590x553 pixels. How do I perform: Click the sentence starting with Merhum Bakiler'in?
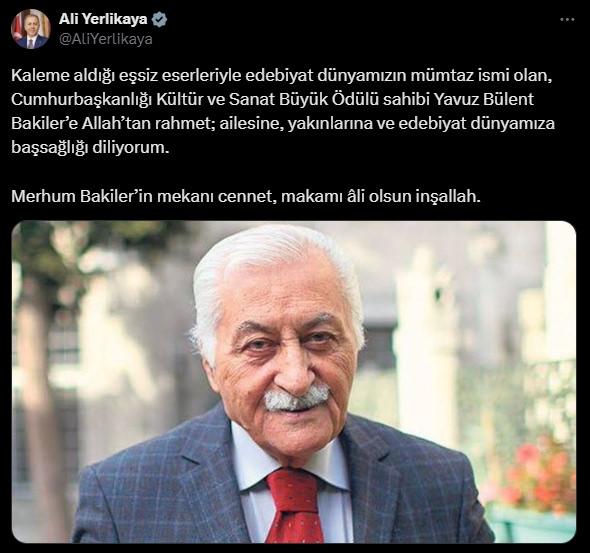(246, 196)
